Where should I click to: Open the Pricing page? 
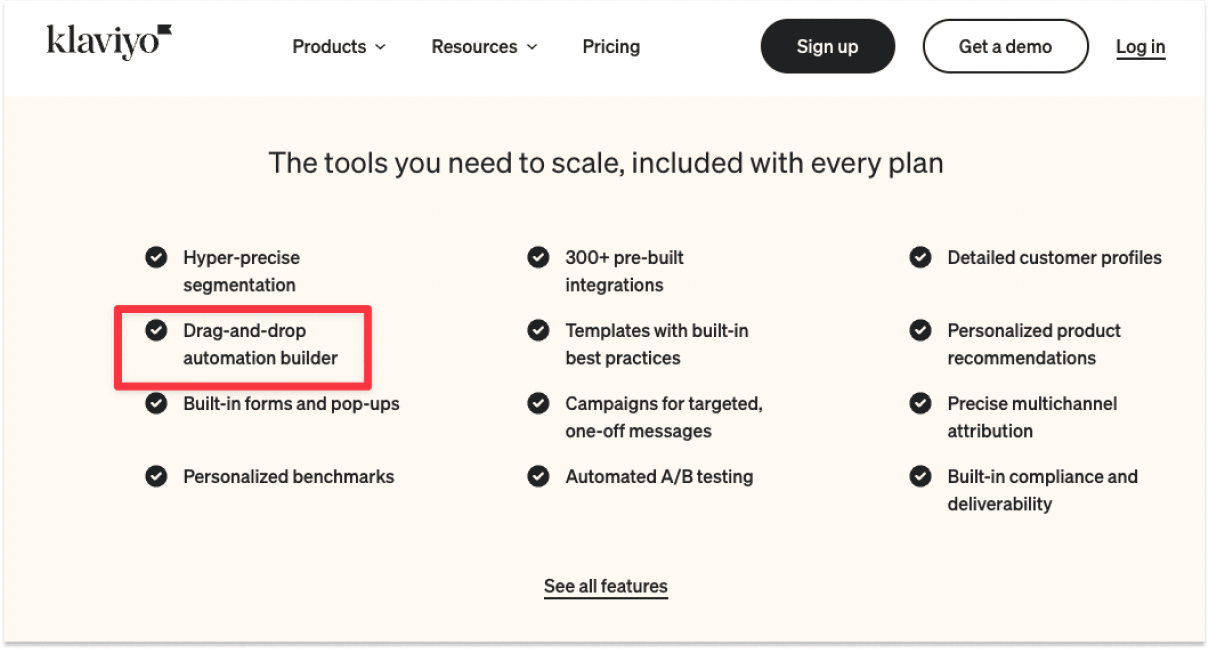coord(611,46)
